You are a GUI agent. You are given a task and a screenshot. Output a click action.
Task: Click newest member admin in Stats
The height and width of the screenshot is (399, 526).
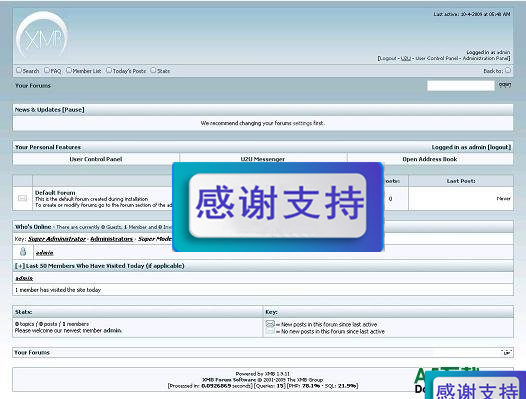coord(112,331)
